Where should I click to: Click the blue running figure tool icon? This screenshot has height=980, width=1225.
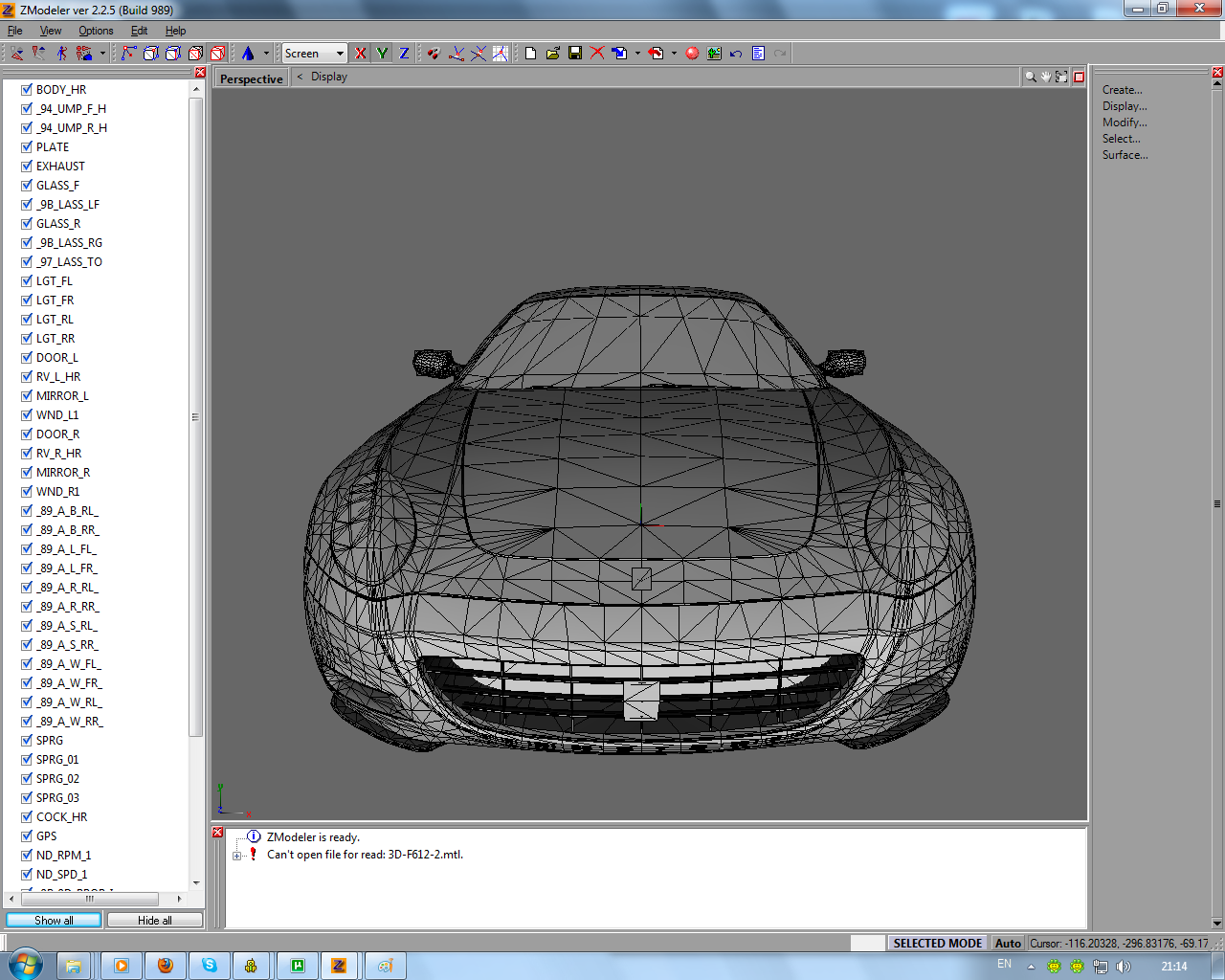coord(61,54)
